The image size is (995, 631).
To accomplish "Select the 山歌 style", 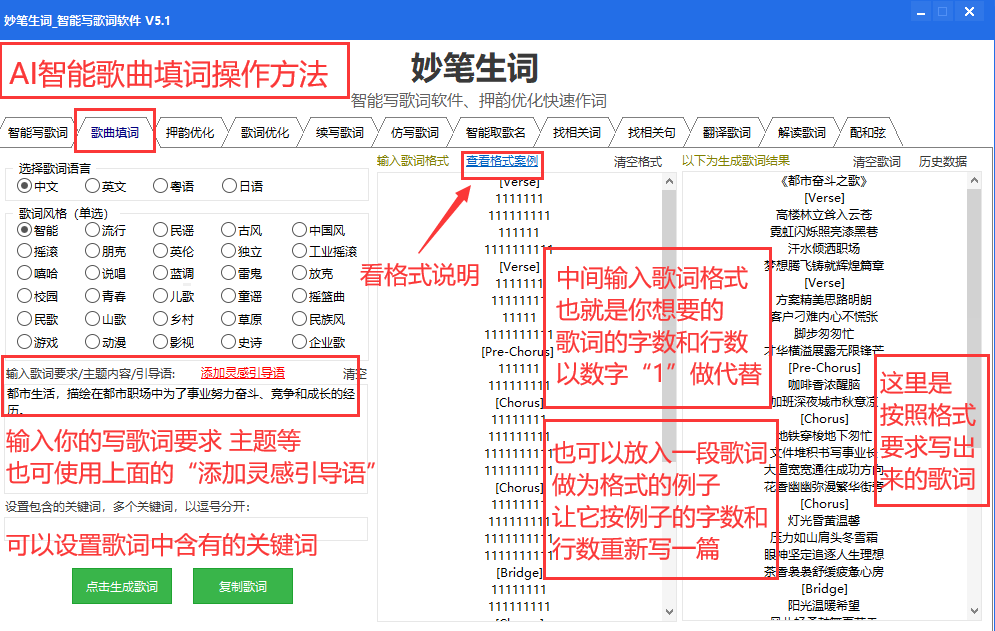I will click(105, 319).
